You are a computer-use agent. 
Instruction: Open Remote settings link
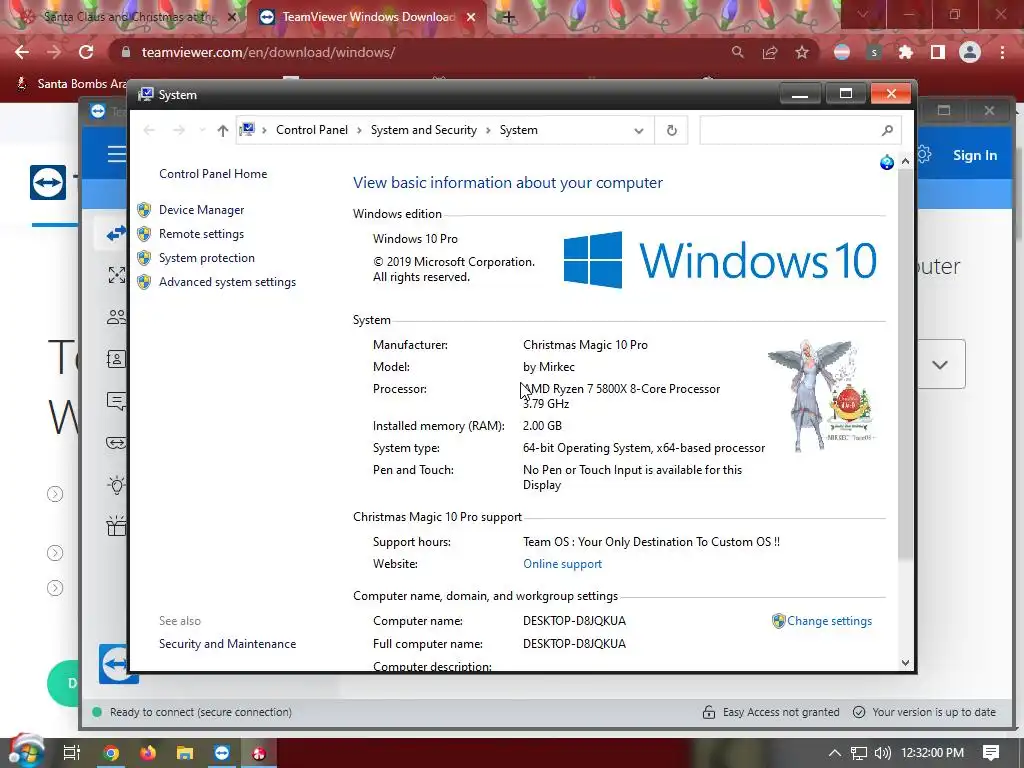pos(201,234)
